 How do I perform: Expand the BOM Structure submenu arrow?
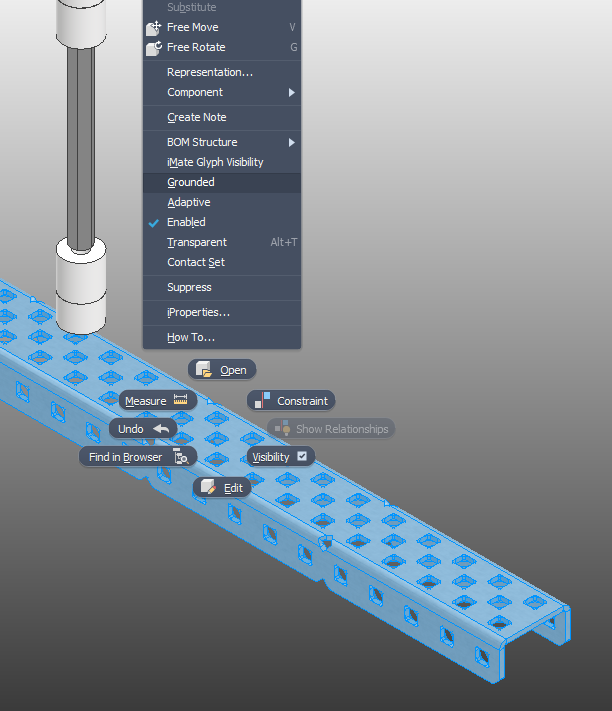pyautogui.click(x=291, y=142)
